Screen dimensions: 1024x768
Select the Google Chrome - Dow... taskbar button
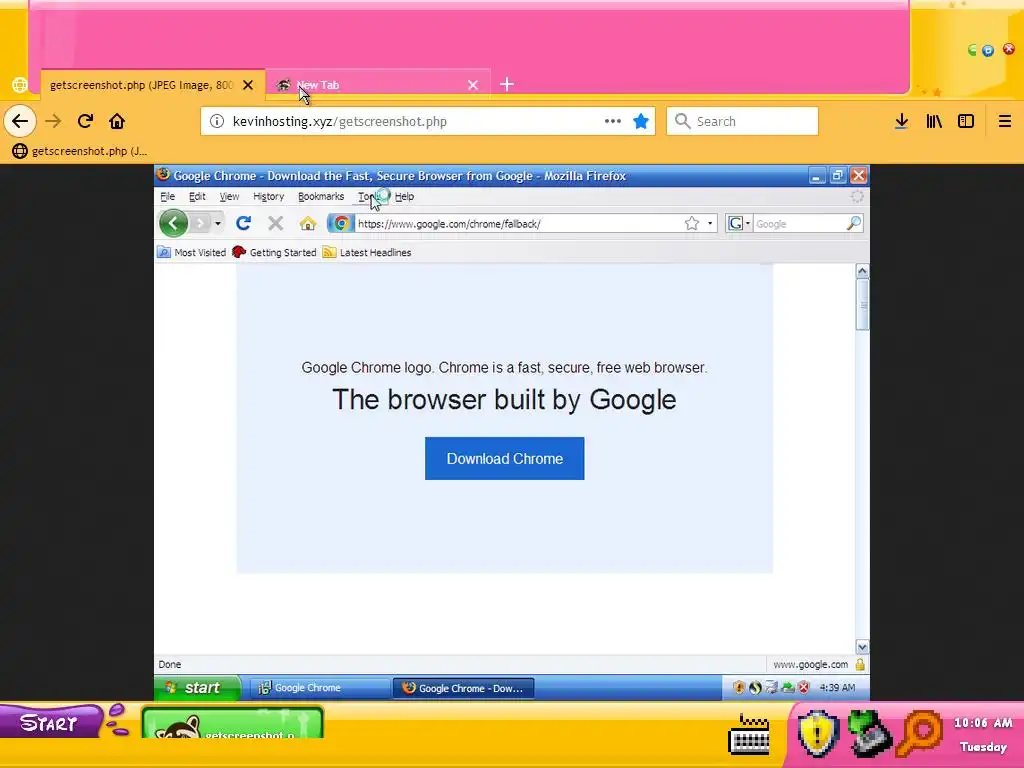click(464, 688)
